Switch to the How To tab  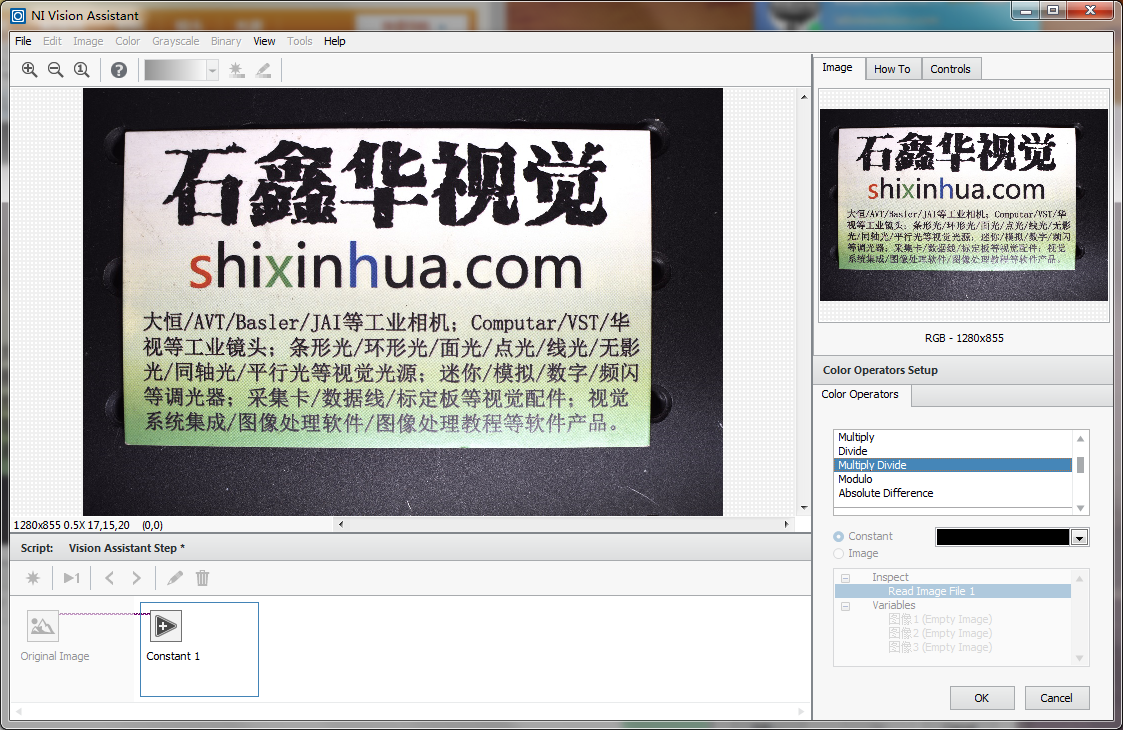(892, 69)
